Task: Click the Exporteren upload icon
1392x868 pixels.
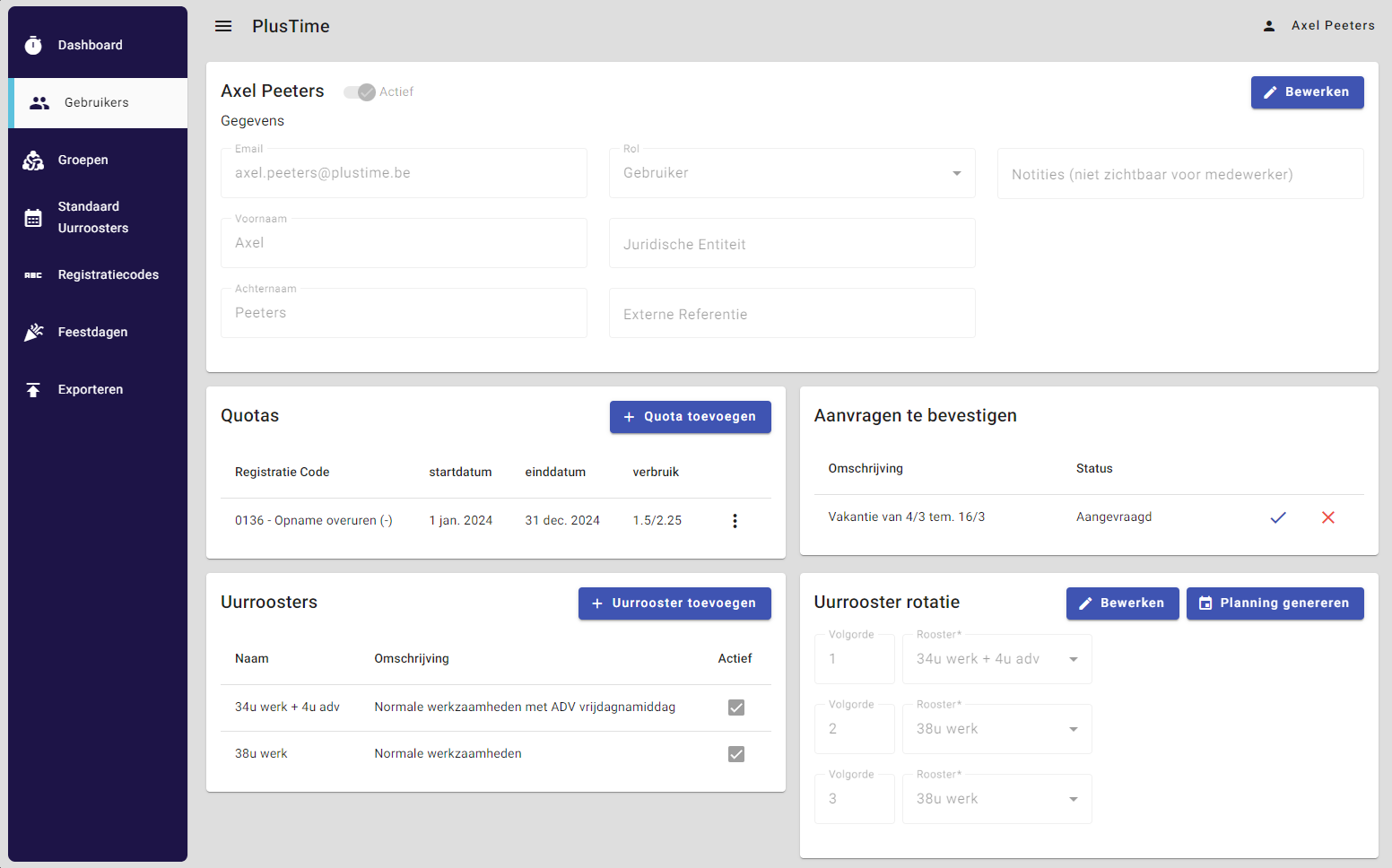Action: coord(33,390)
